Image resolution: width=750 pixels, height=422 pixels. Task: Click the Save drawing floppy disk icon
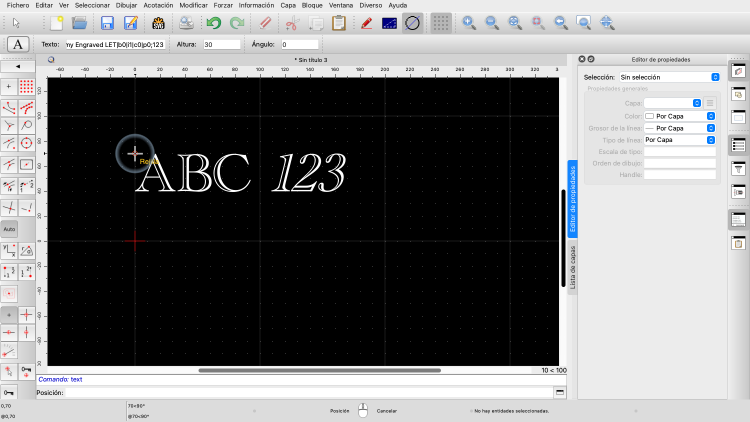click(x=107, y=22)
